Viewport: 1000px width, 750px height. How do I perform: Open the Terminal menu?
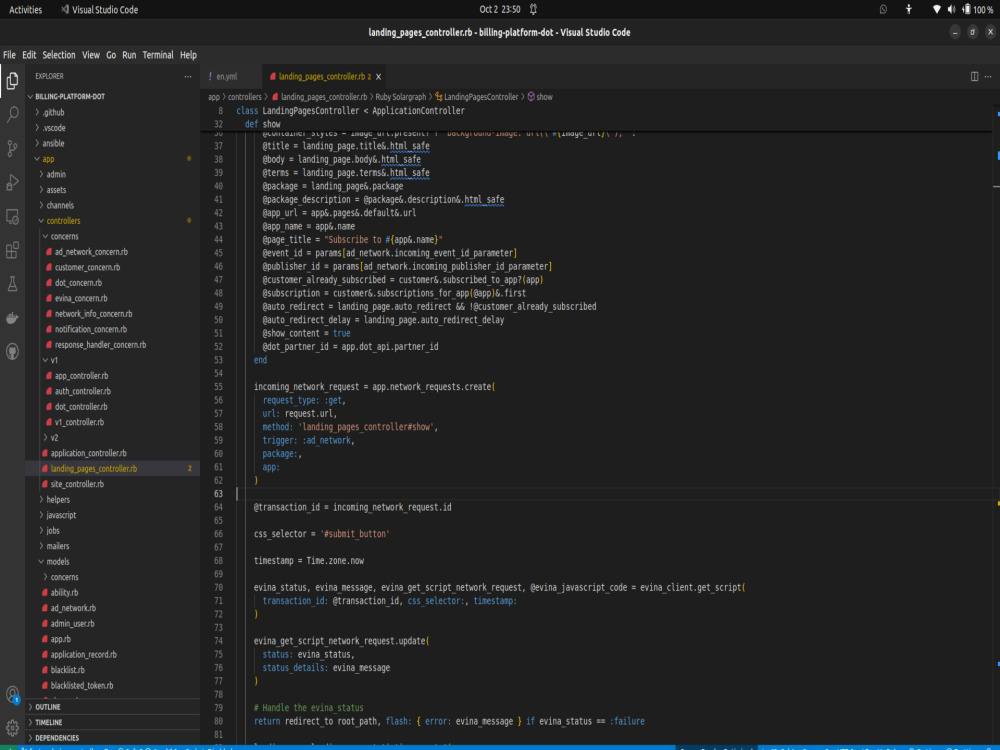click(x=158, y=55)
